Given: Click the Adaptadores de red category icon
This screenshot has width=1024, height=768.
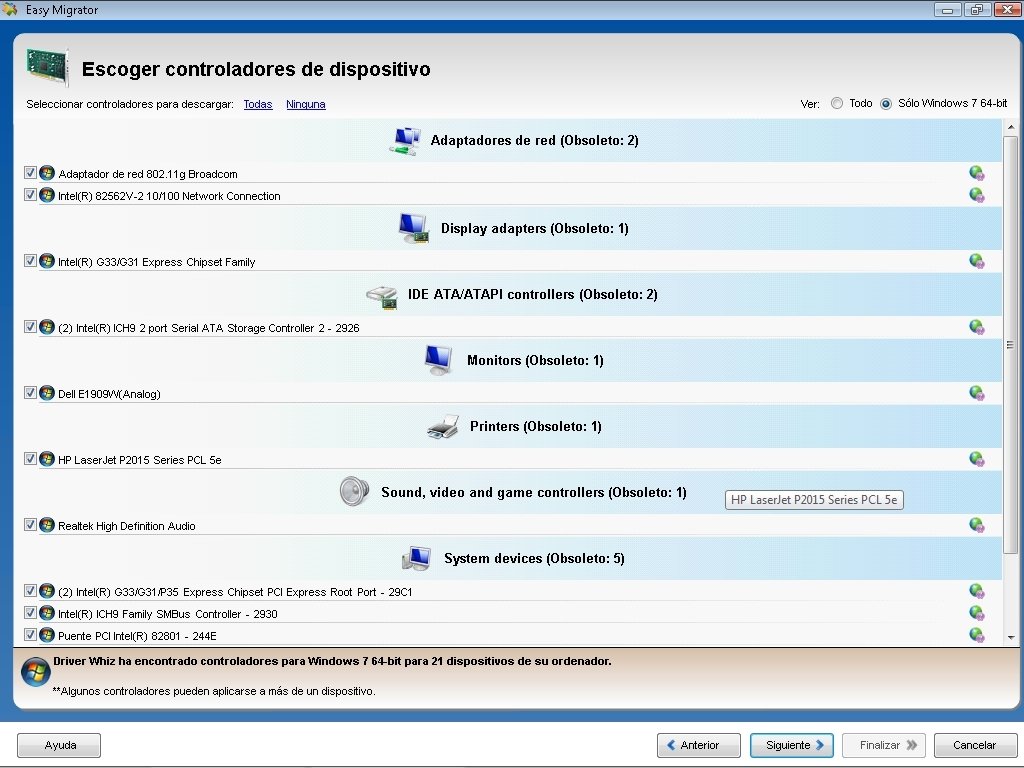Looking at the screenshot, I should point(405,140).
